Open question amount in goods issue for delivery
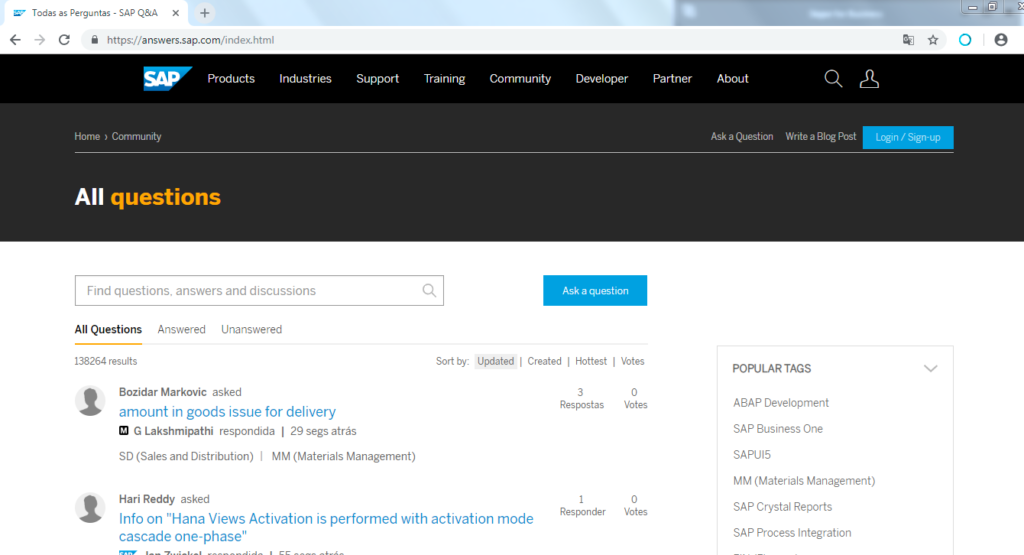Viewport: 1024px width, 555px height. point(227,411)
